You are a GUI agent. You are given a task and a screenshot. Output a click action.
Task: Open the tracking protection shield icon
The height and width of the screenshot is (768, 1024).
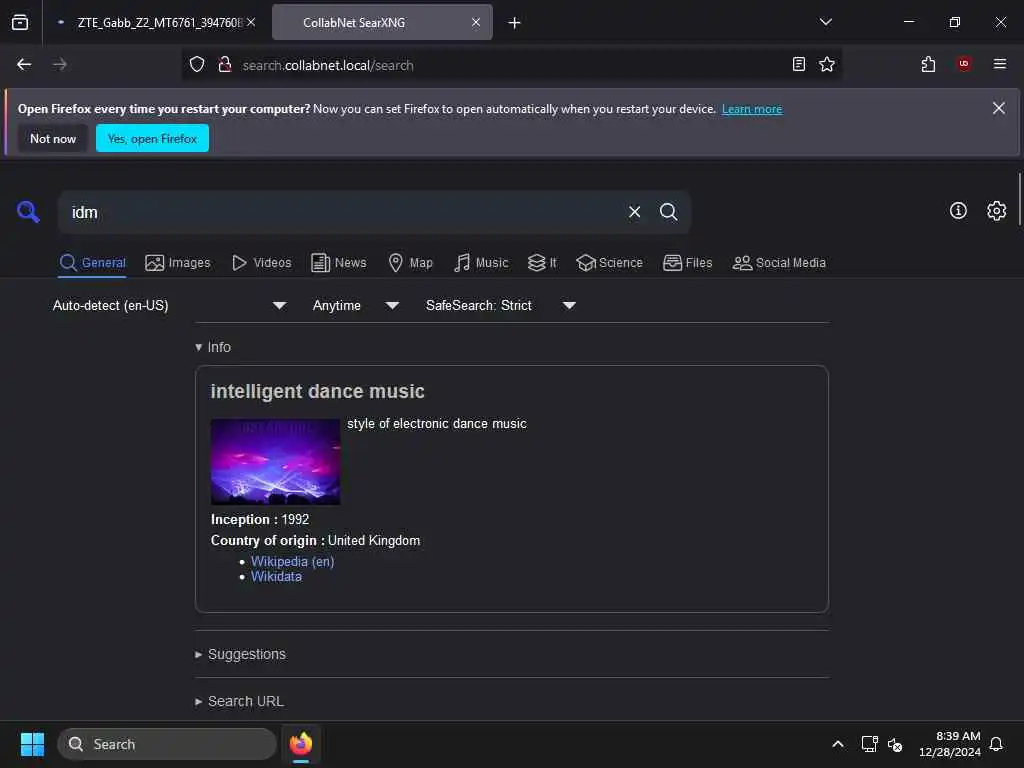tap(197, 65)
